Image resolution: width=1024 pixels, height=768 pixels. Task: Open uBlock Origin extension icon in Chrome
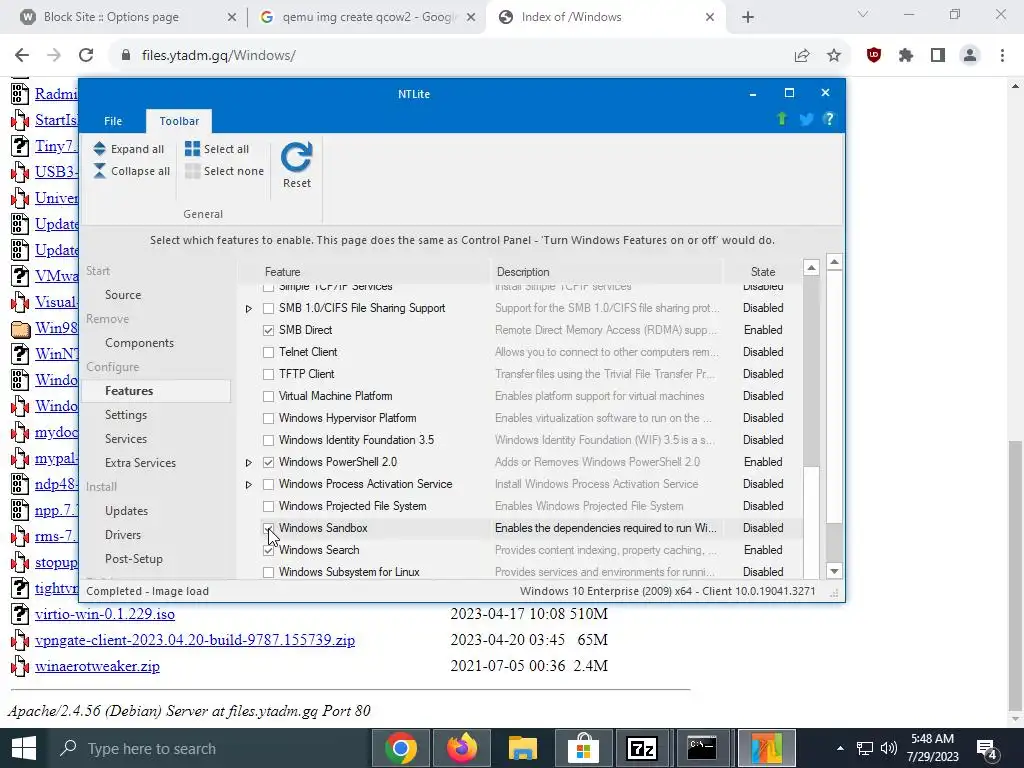(874, 56)
